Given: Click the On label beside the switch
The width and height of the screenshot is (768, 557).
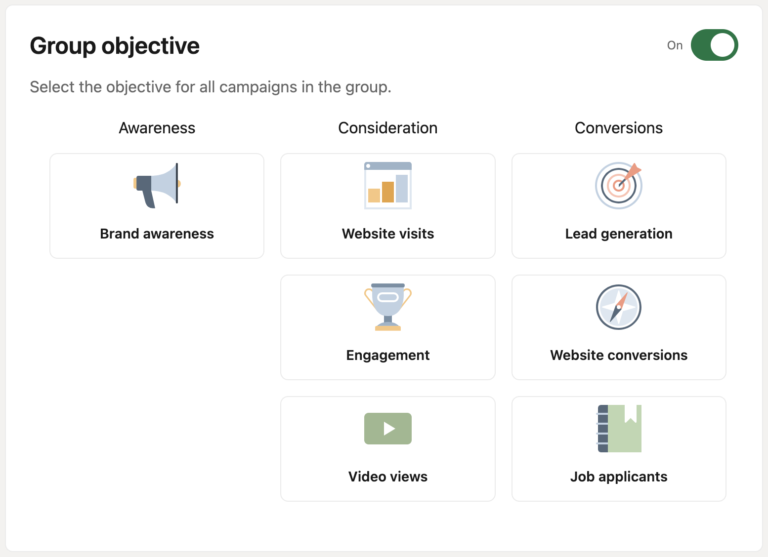Looking at the screenshot, I should point(675,45).
